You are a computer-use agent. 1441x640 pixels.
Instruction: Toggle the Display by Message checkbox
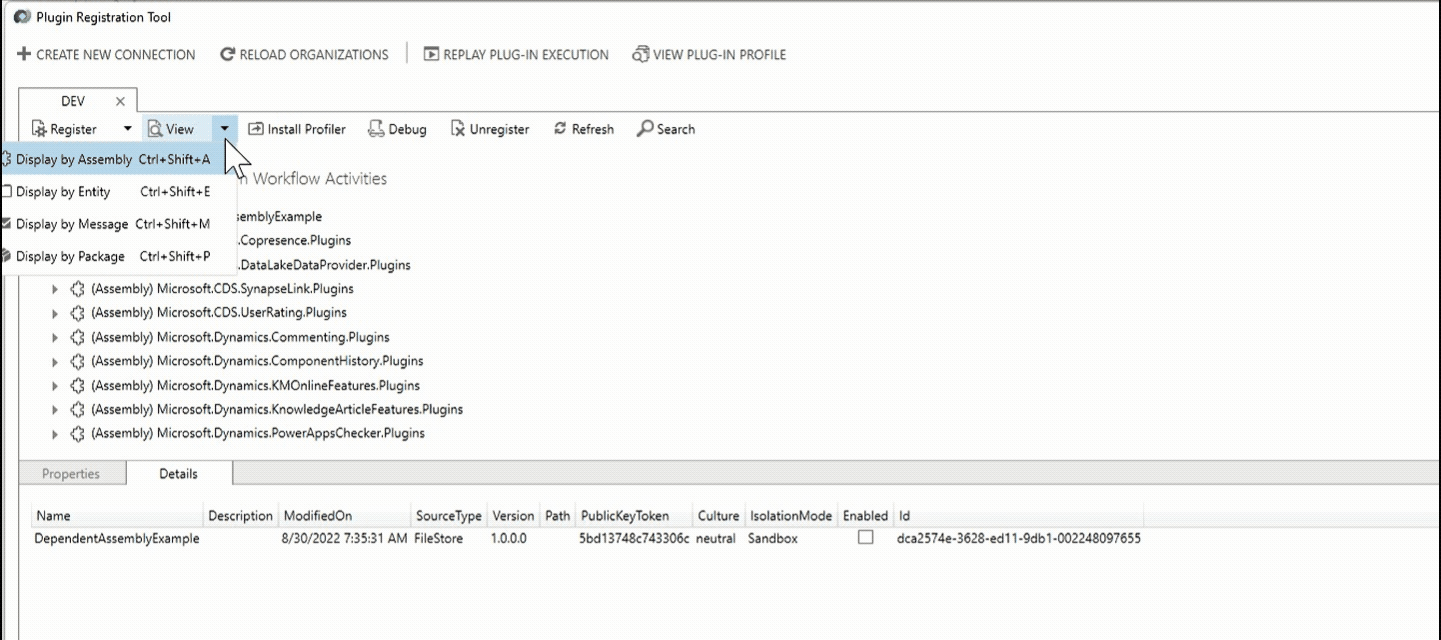click(7, 224)
